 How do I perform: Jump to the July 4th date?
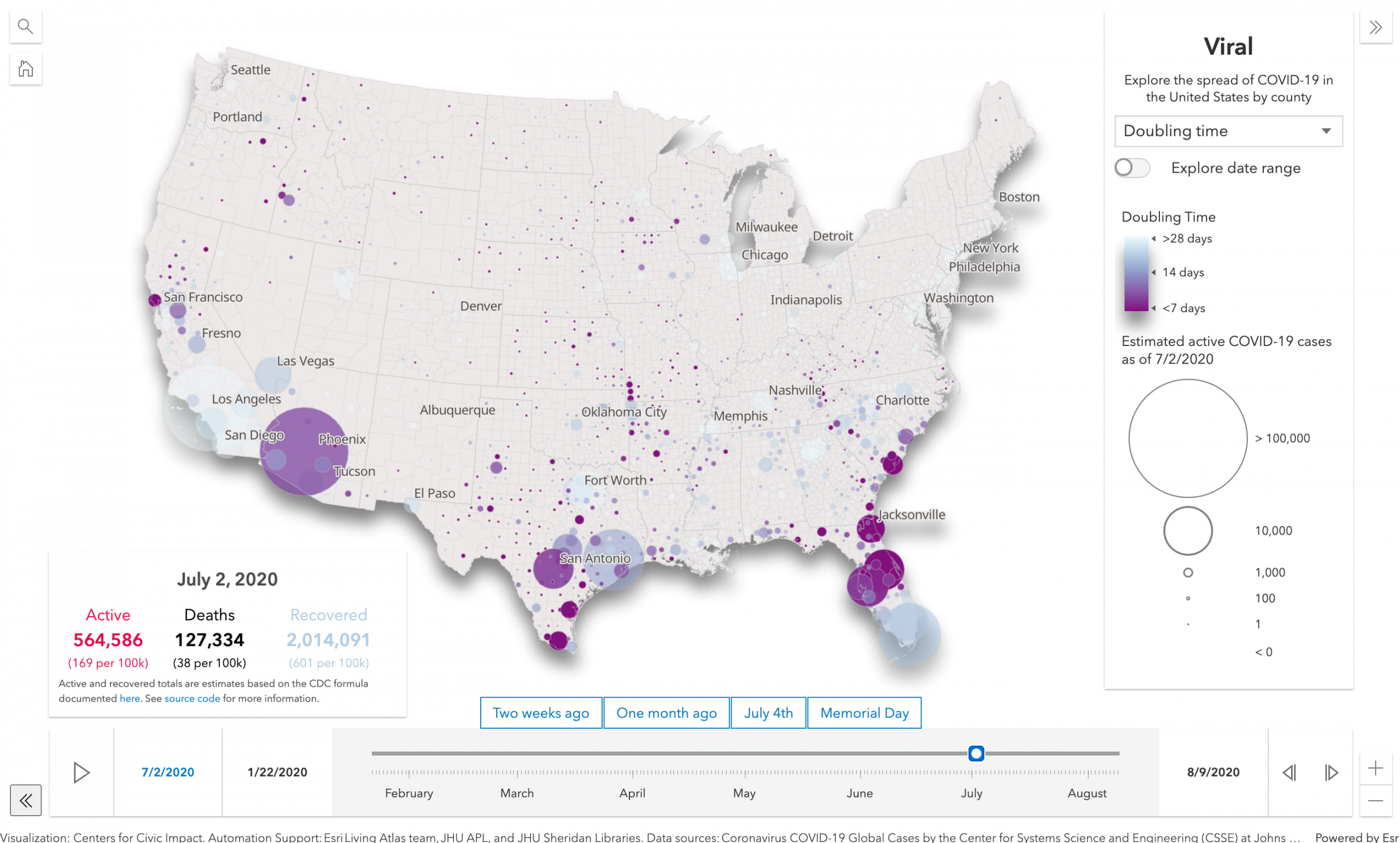768,713
